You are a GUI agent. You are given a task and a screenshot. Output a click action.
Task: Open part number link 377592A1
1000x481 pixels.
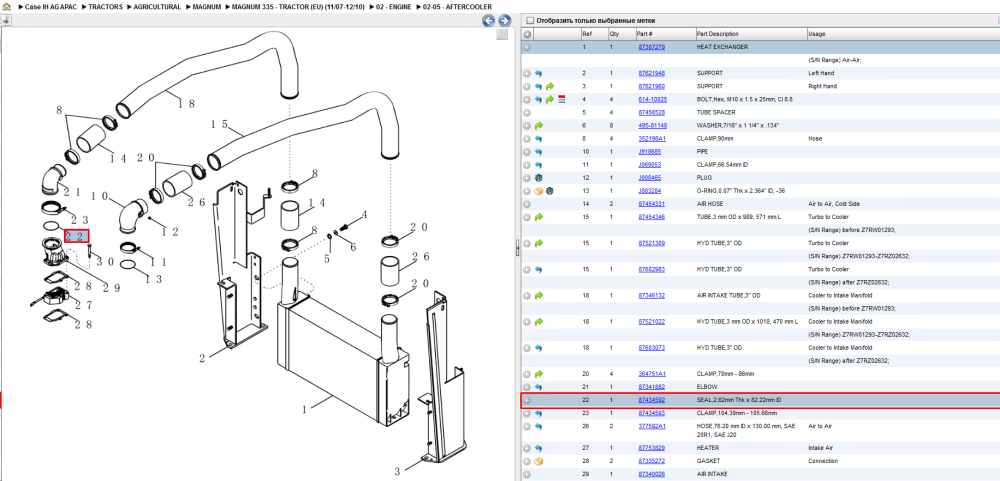652,426
